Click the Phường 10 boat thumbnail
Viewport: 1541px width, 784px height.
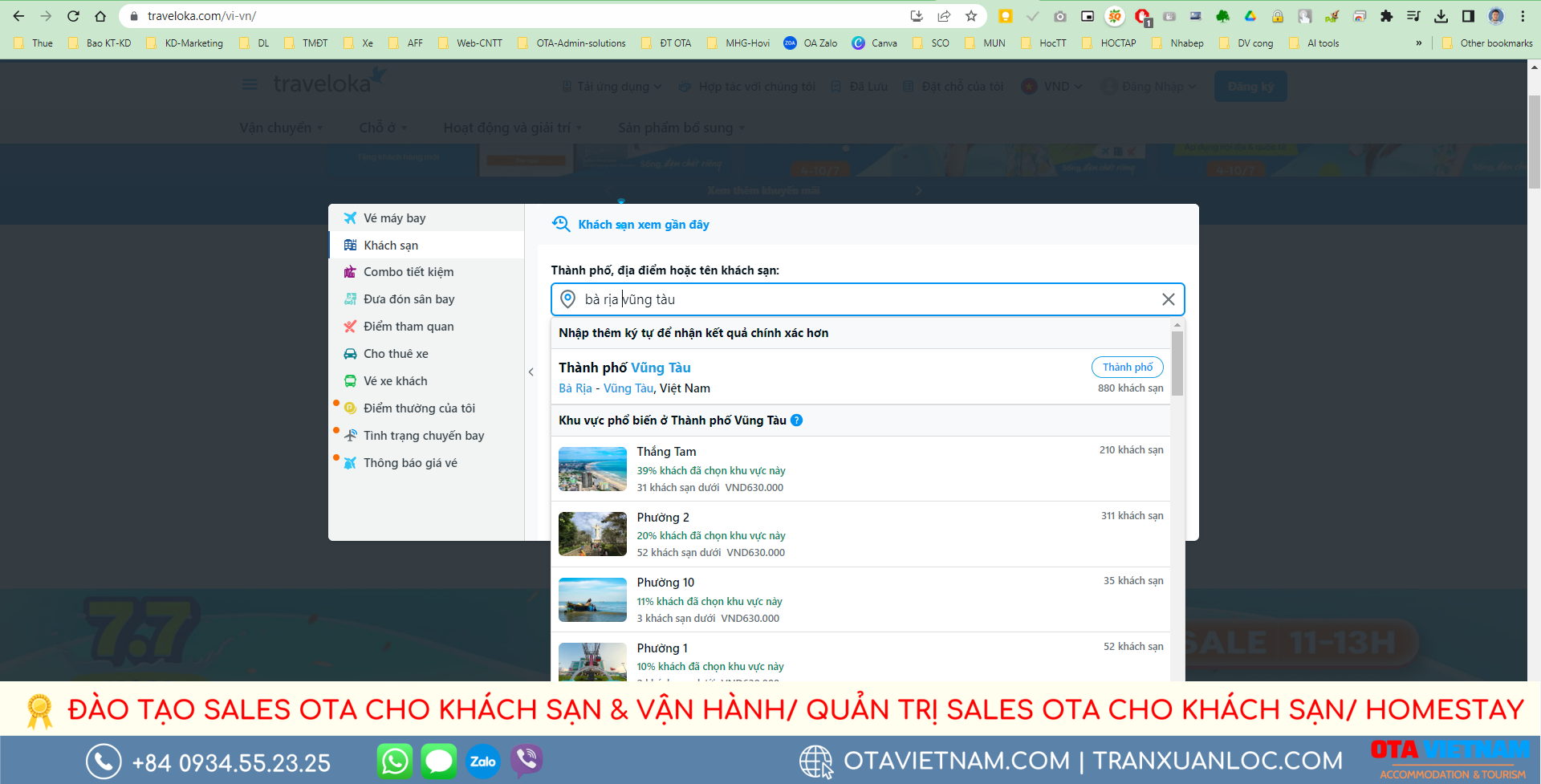(592, 599)
